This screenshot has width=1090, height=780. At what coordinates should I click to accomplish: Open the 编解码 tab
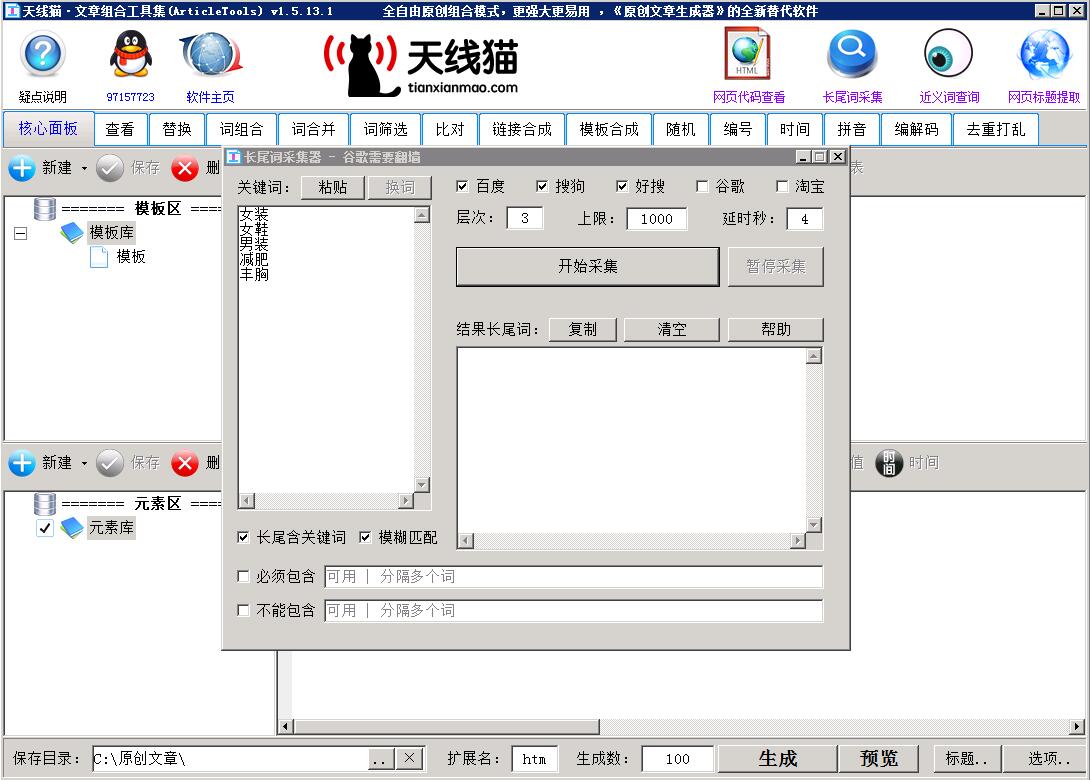pos(916,129)
